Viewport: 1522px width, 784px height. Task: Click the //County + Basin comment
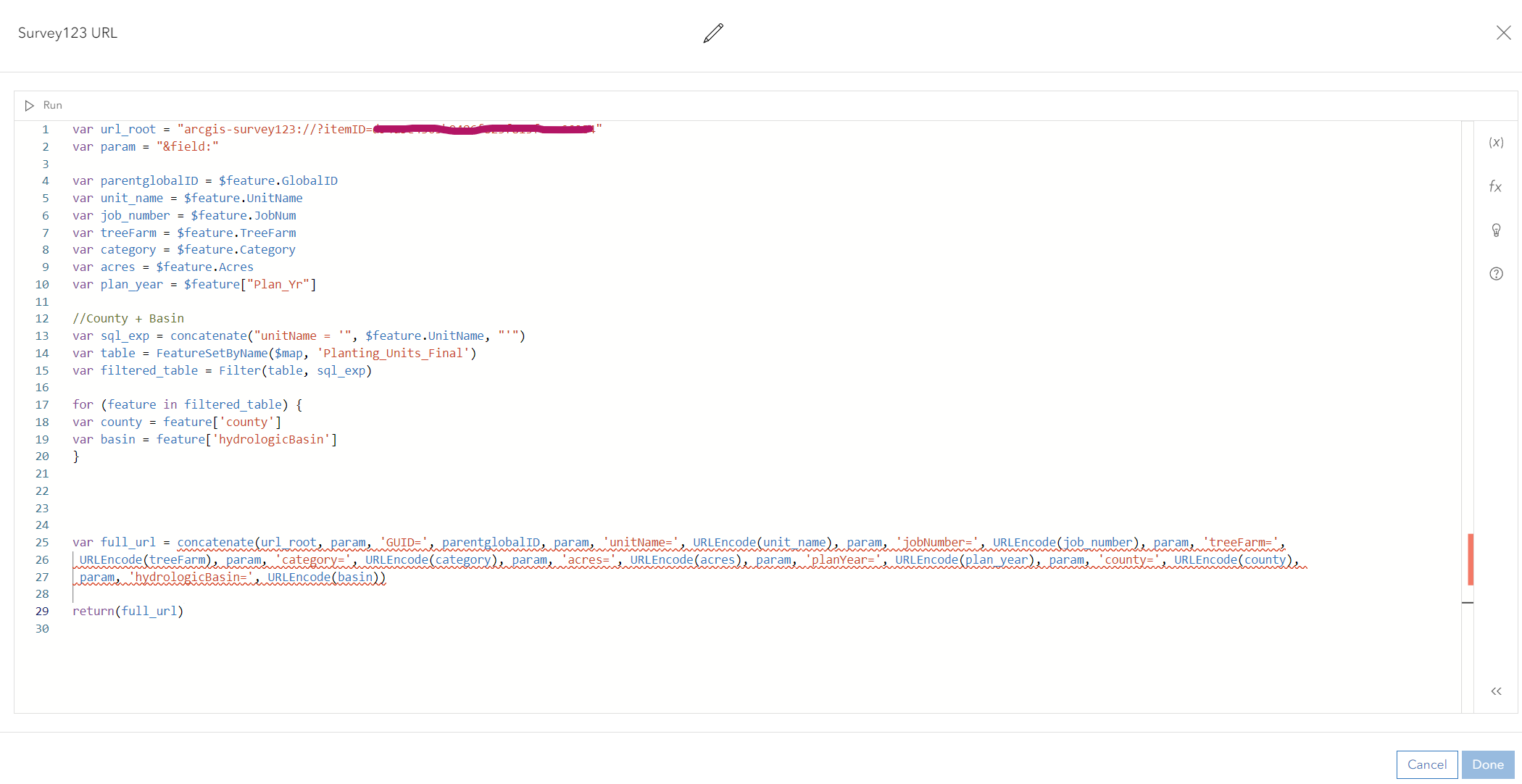point(128,318)
